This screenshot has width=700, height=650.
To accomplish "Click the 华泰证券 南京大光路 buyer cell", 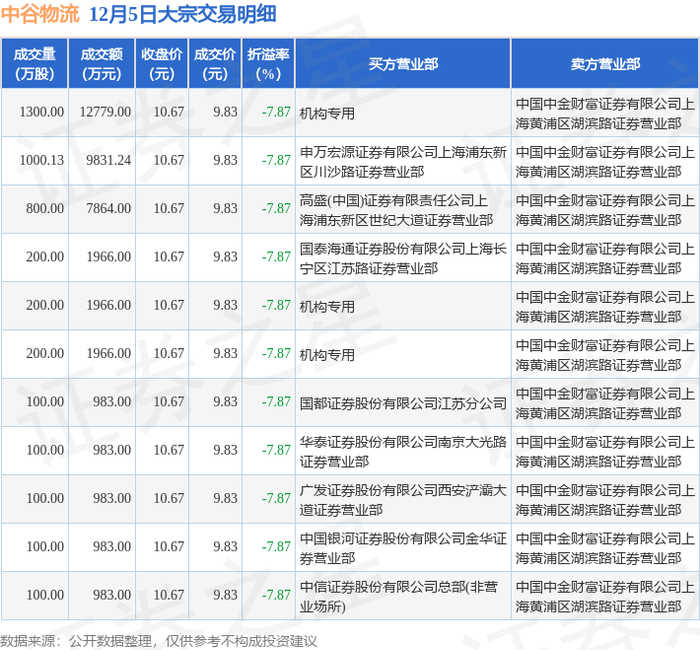I will (403, 452).
